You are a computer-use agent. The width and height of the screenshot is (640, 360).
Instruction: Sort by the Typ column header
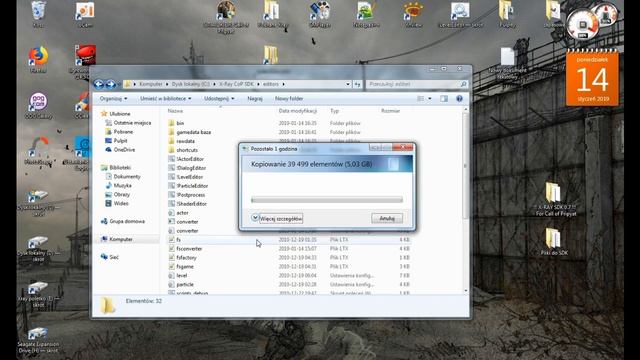[335, 111]
